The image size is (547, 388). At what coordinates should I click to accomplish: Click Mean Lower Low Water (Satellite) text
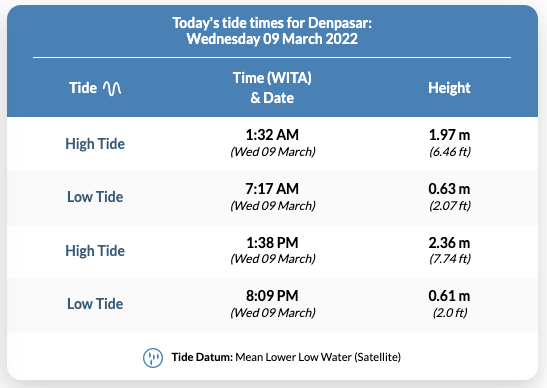point(318,357)
